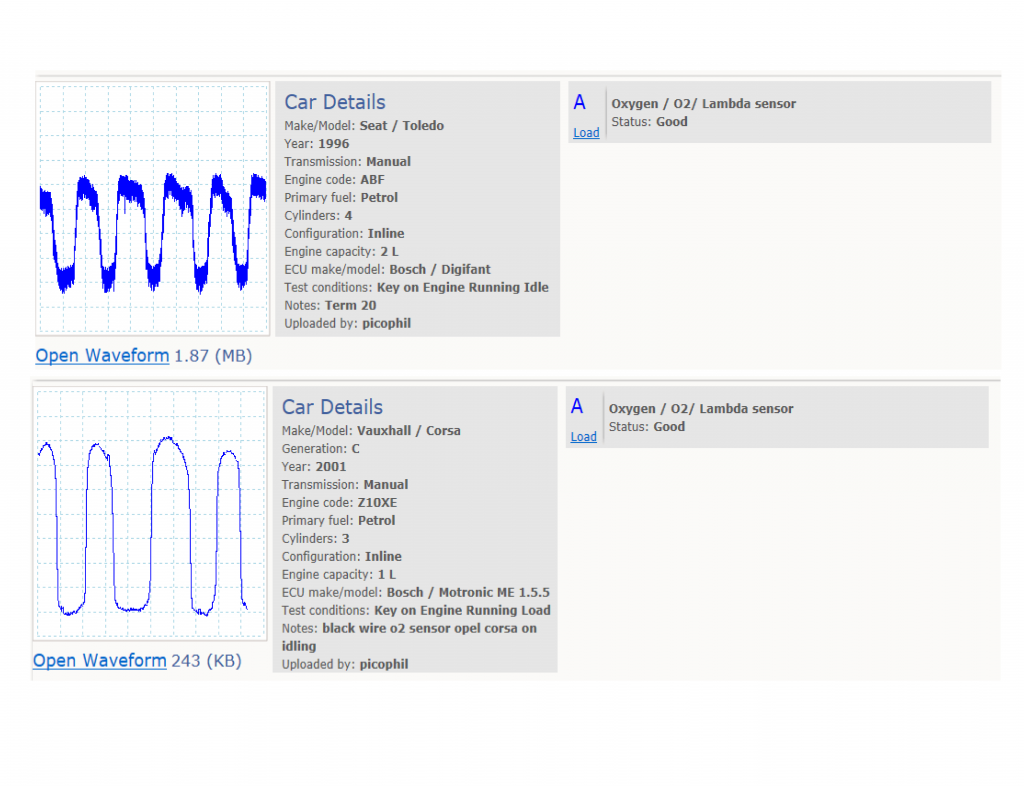The image size is (1024, 786).
Task: Click 'Status: Good' in the Seat Toledo row
Action: [649, 121]
